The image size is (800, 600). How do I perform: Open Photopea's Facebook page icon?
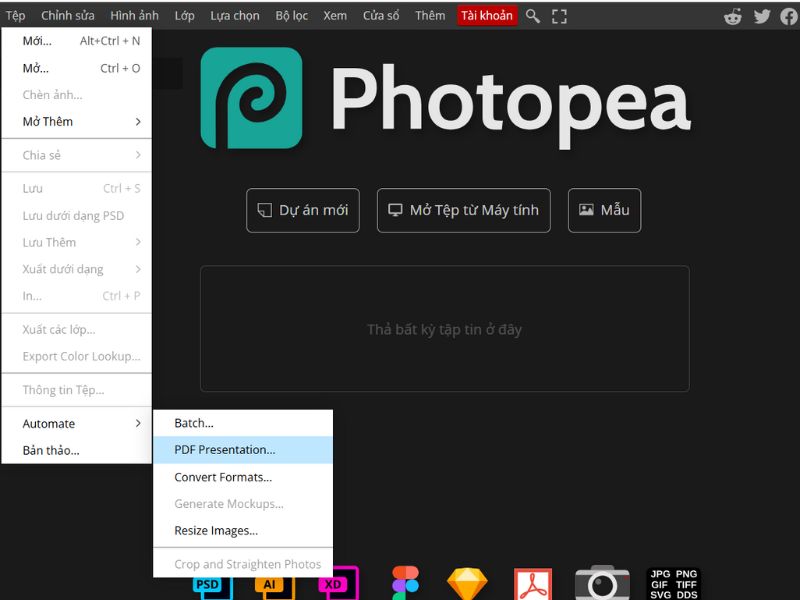pyautogui.click(x=789, y=16)
